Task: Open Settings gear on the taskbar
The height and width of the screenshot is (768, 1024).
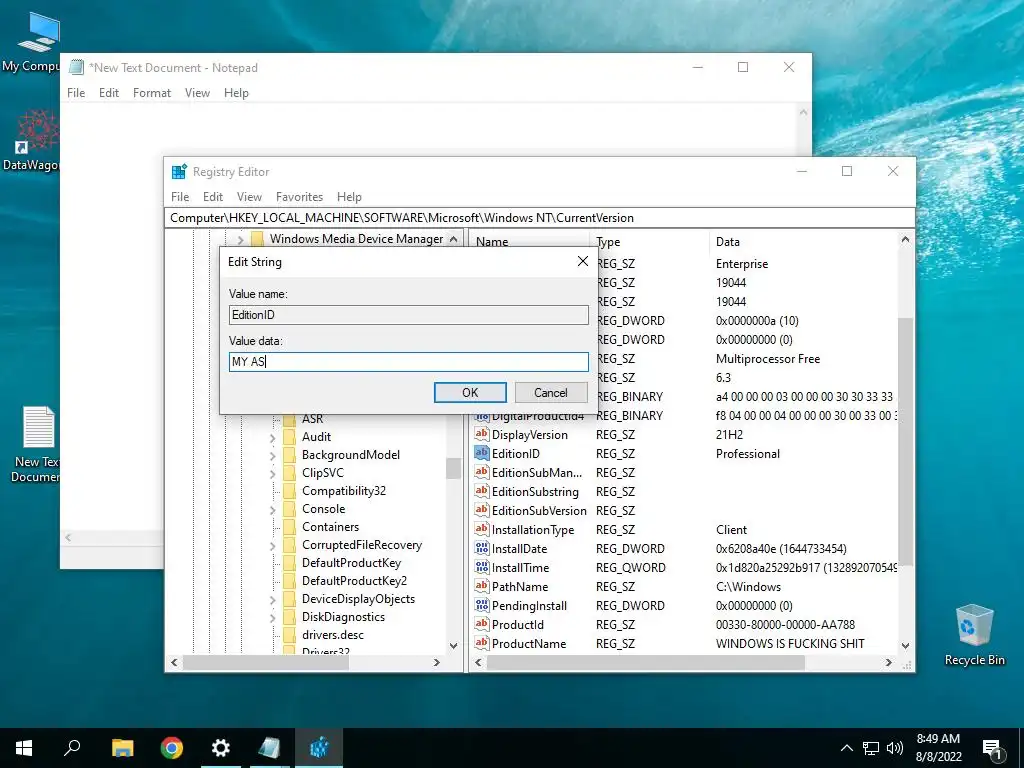Action: pyautogui.click(x=221, y=748)
